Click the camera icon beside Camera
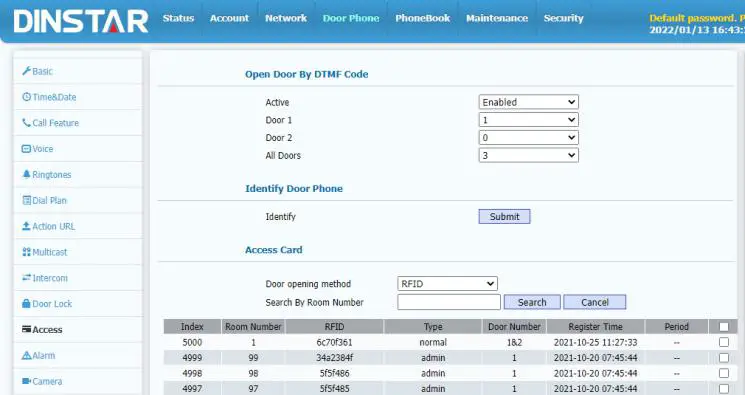745x395 pixels. tap(27, 381)
